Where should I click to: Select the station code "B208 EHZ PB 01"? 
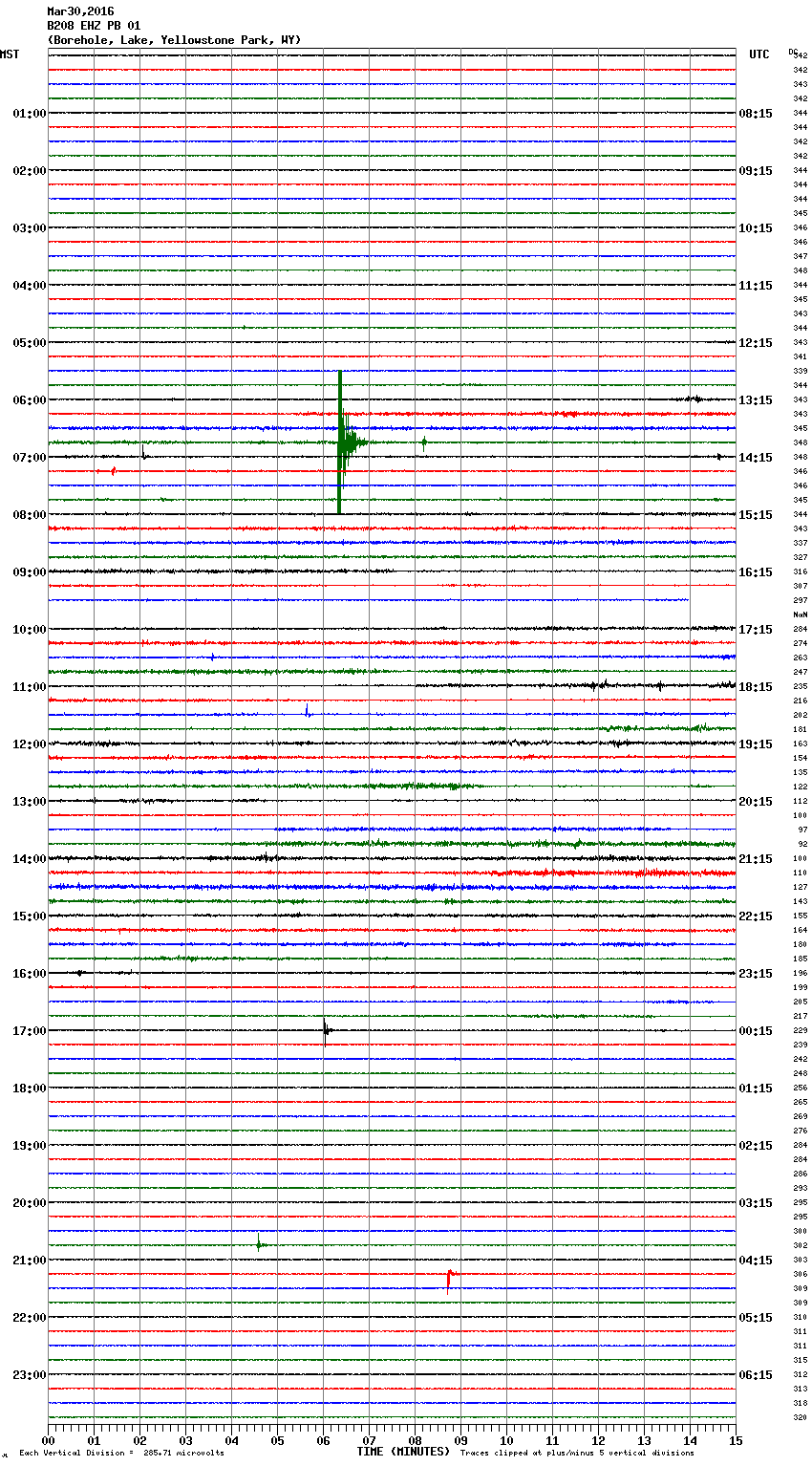tap(94, 26)
